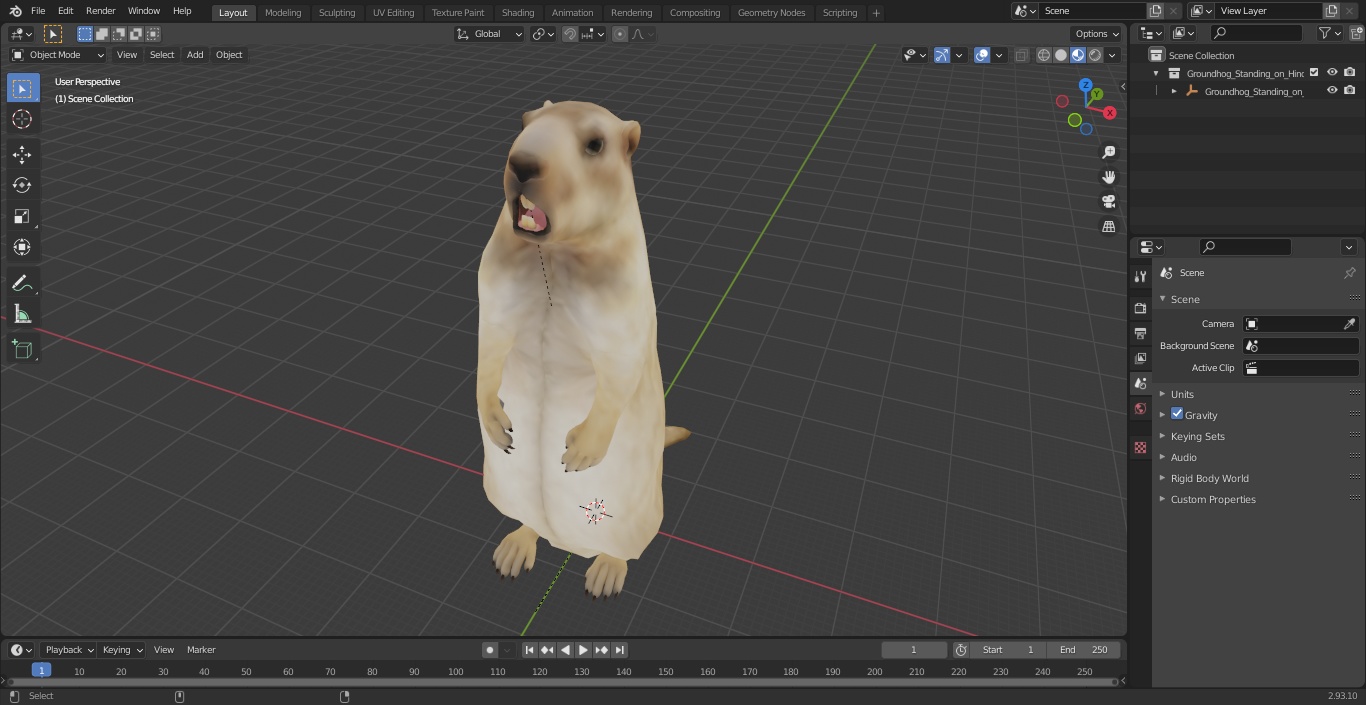Screen dimensions: 1366x705
Task: Switch to Geometry Nodes workspace tab
Action: [x=771, y=12]
